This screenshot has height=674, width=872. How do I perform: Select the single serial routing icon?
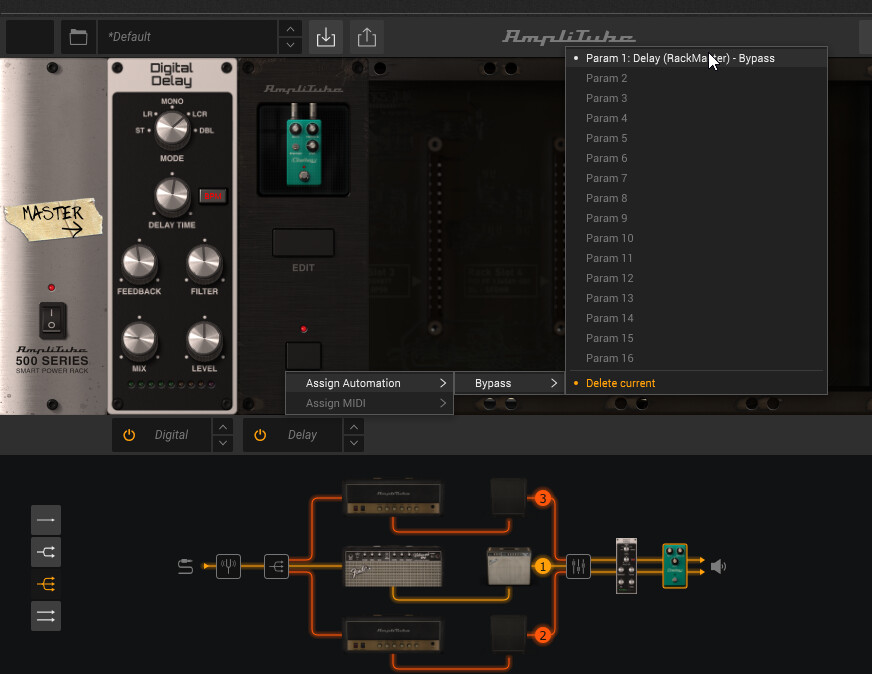46,520
